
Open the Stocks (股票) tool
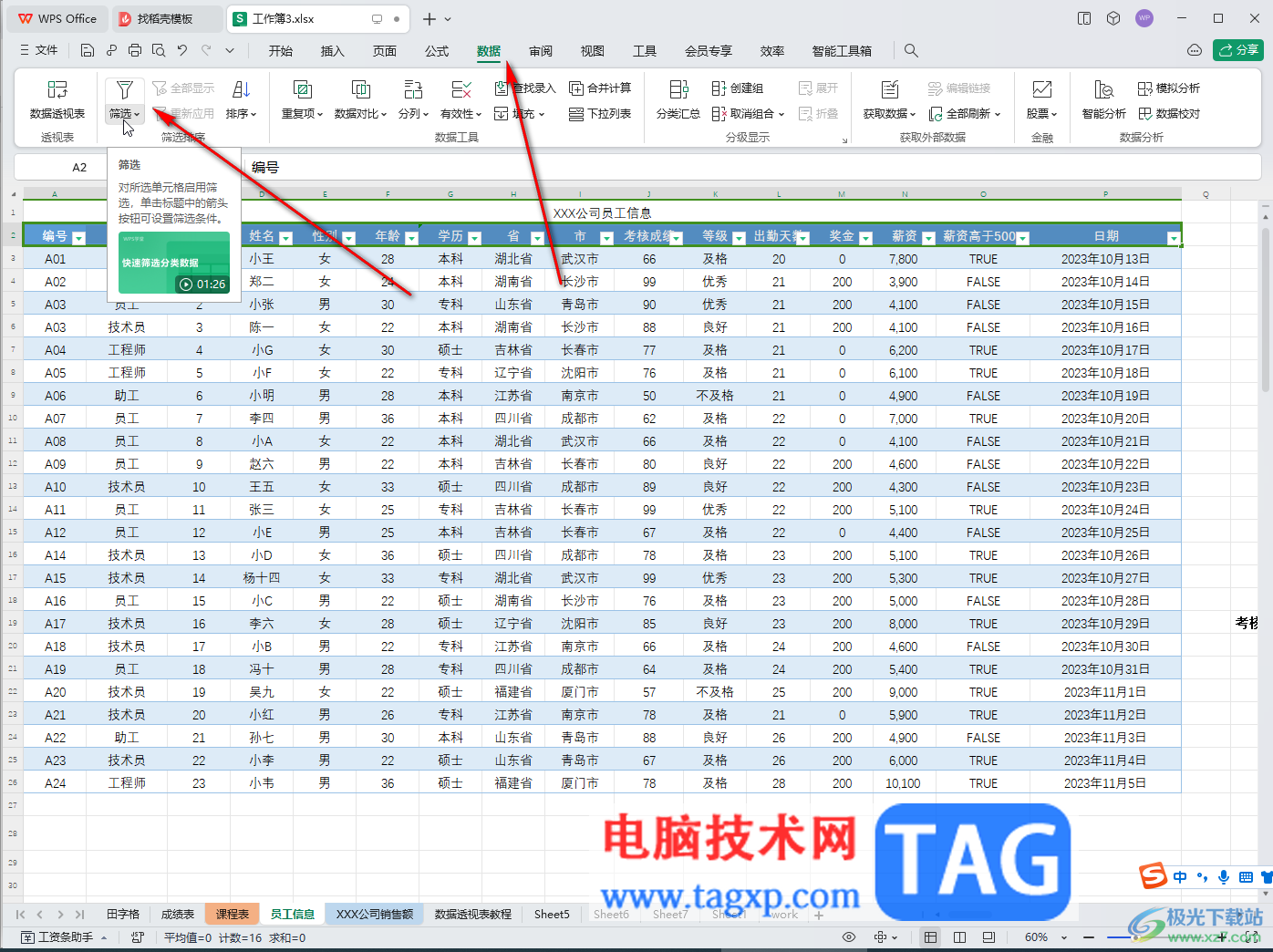coord(1041,99)
